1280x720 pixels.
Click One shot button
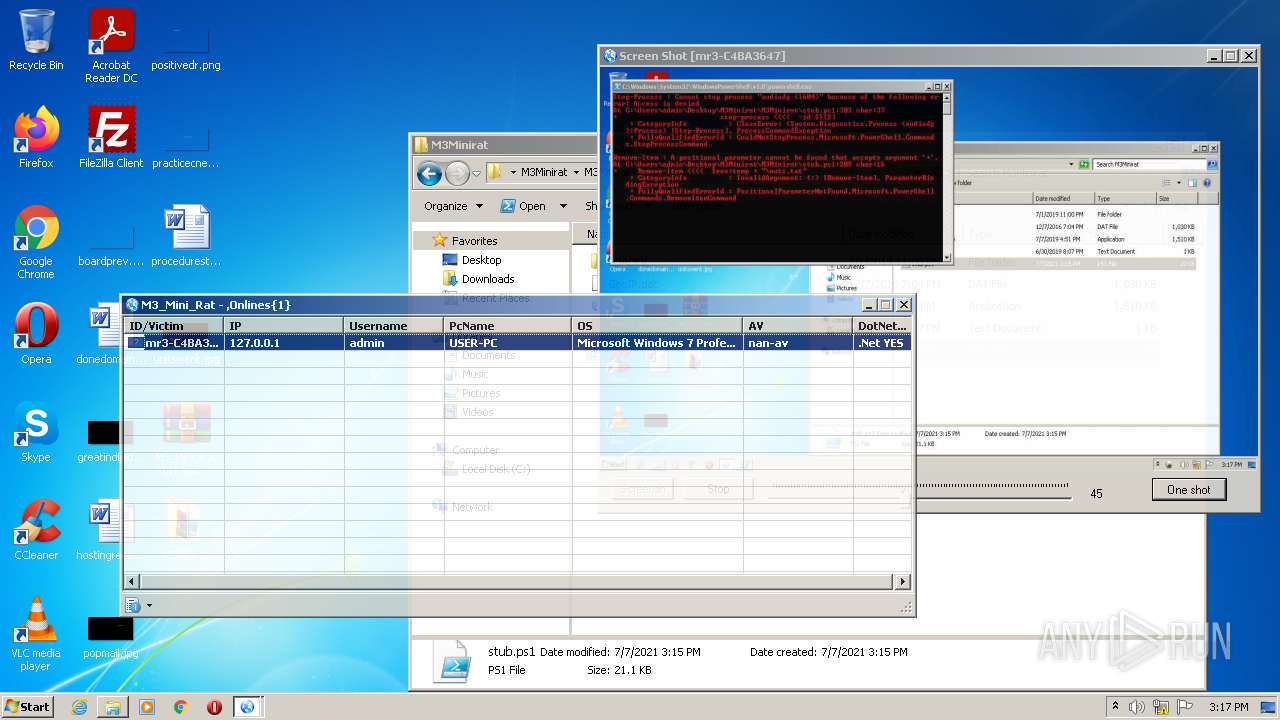pos(1188,490)
